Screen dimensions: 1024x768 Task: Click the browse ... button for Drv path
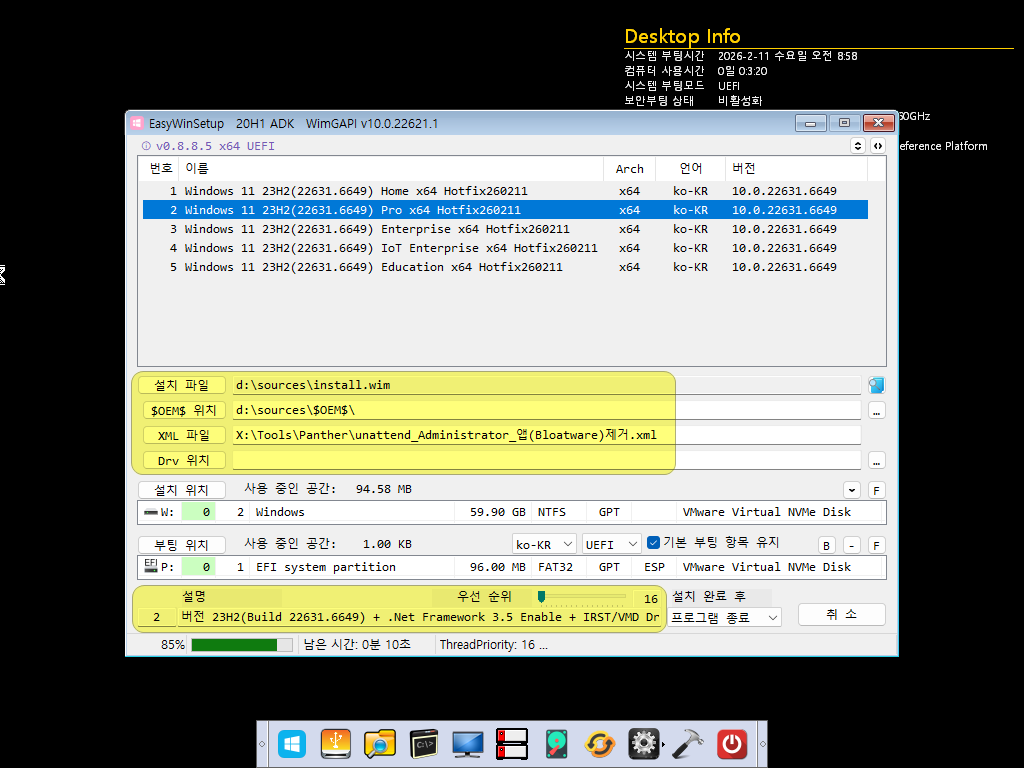[x=876, y=461]
